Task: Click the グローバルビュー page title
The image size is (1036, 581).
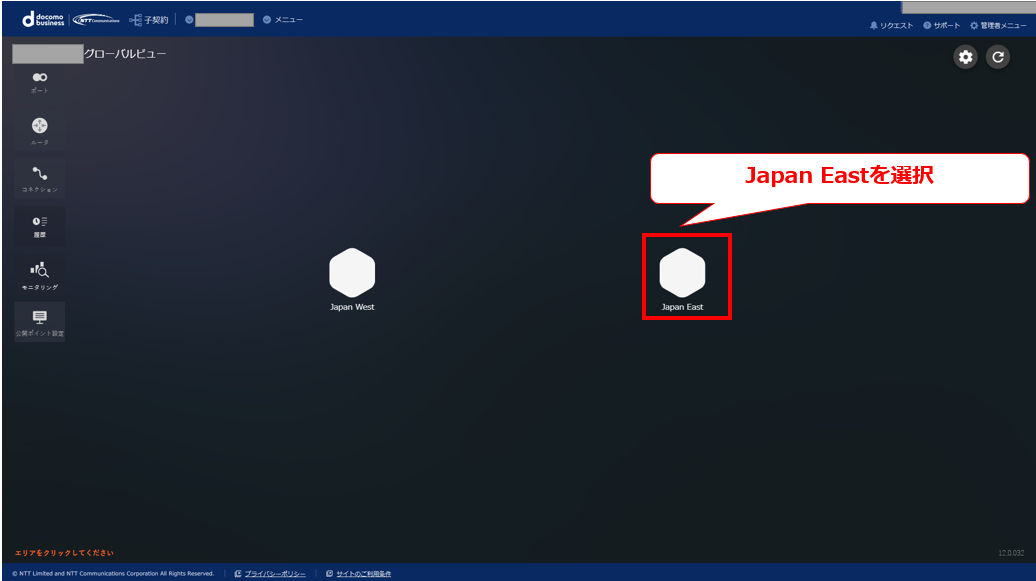Action: (x=125, y=54)
